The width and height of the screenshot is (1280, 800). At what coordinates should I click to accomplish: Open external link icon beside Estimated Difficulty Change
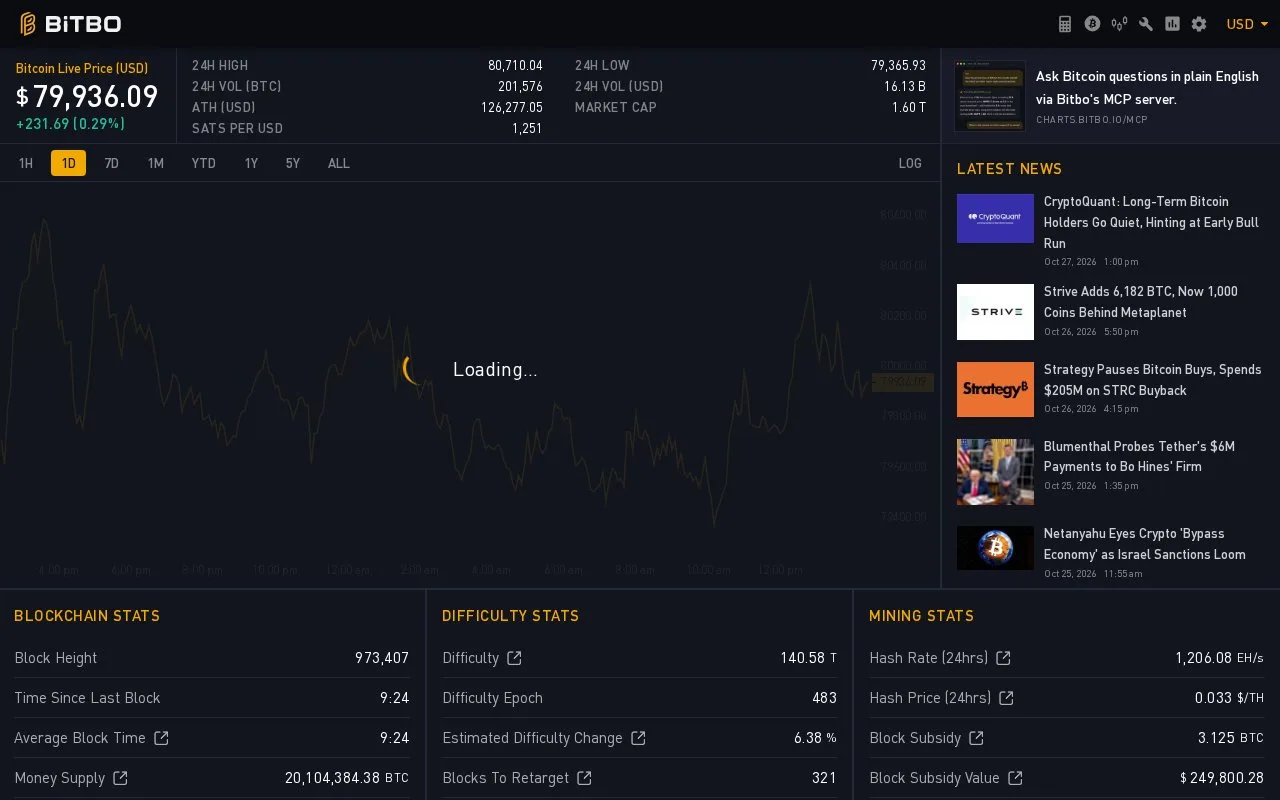(x=638, y=738)
